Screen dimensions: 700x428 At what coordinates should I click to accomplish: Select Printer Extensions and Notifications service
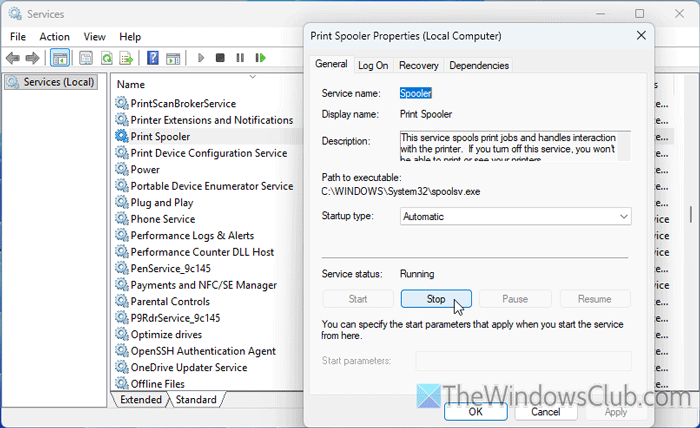212,120
